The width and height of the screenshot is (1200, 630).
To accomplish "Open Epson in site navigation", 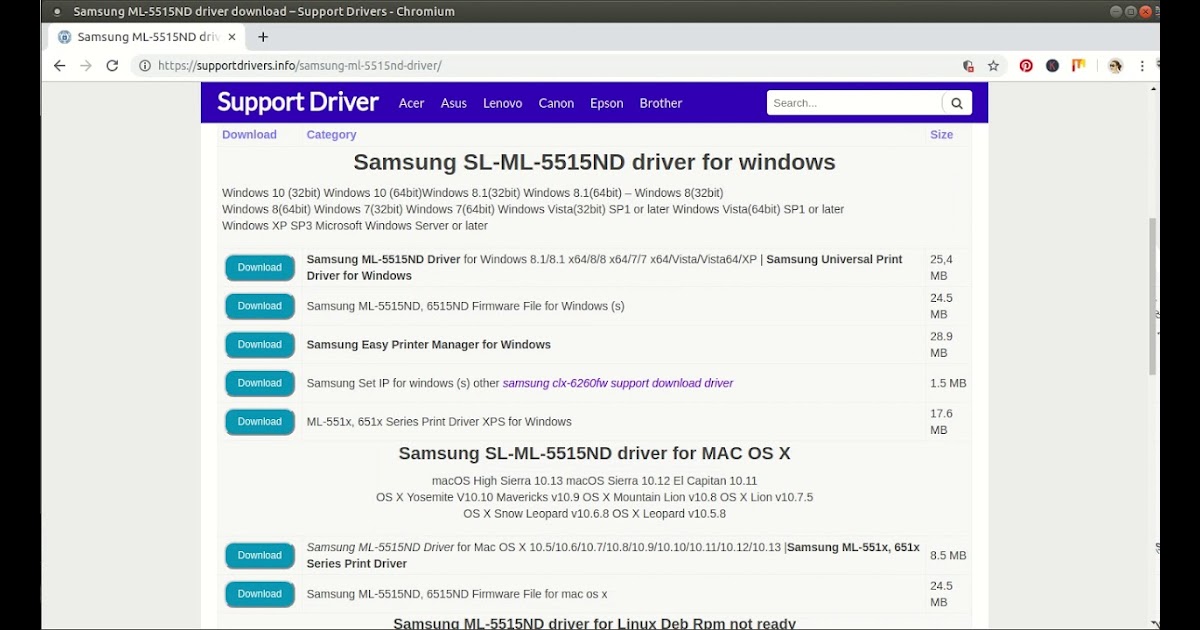I will point(607,103).
